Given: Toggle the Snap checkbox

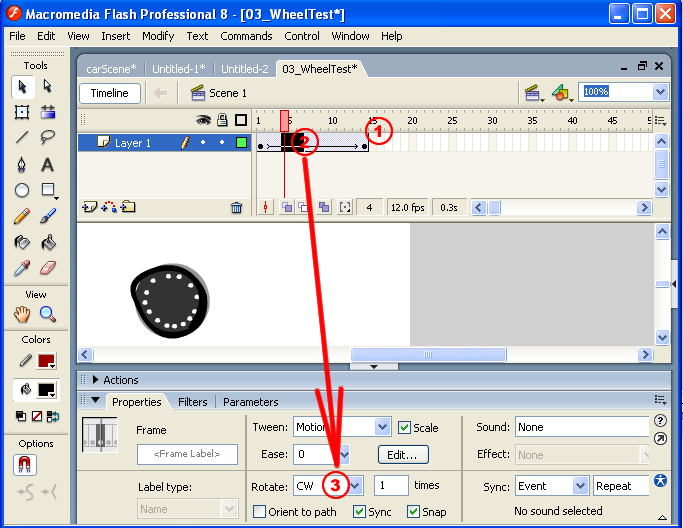Looking at the screenshot, I should pyautogui.click(x=413, y=512).
